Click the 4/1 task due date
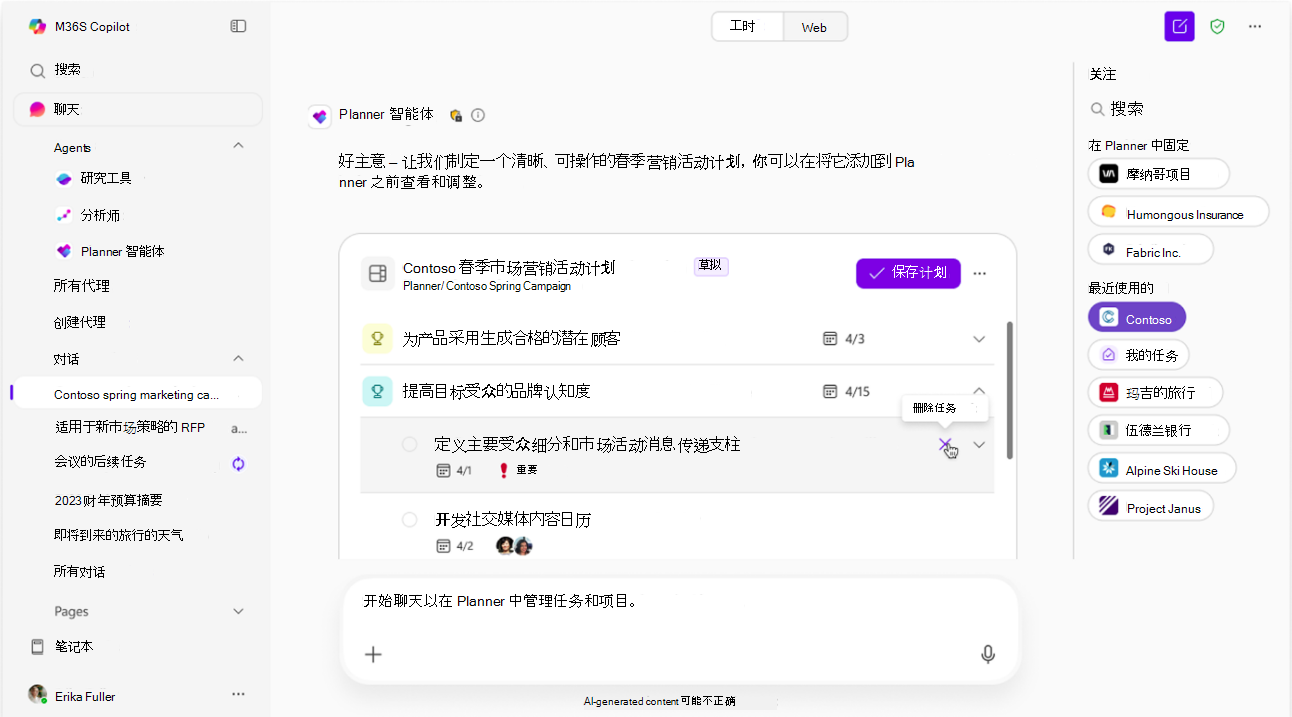 click(x=454, y=470)
